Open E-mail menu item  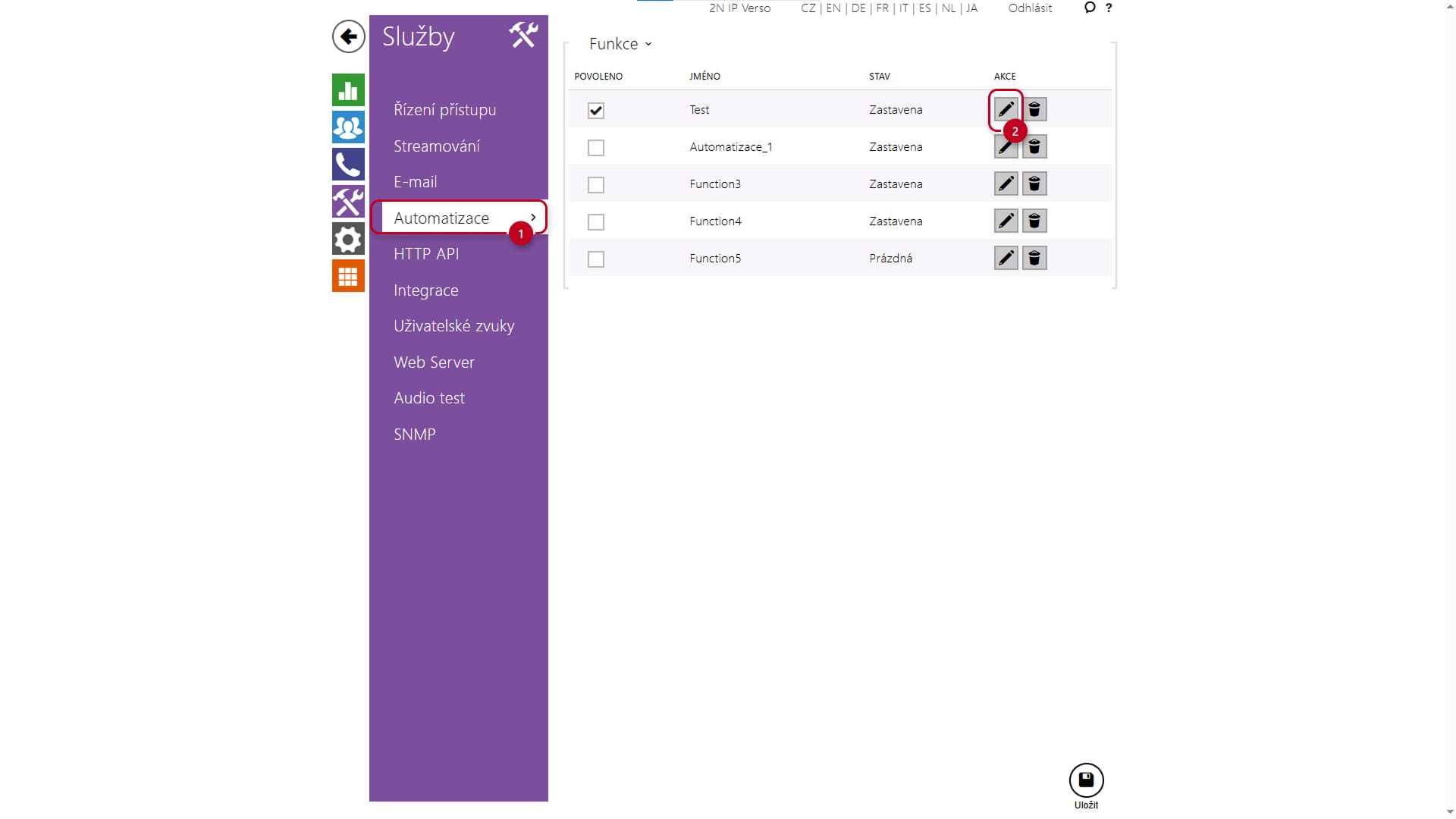[416, 182]
